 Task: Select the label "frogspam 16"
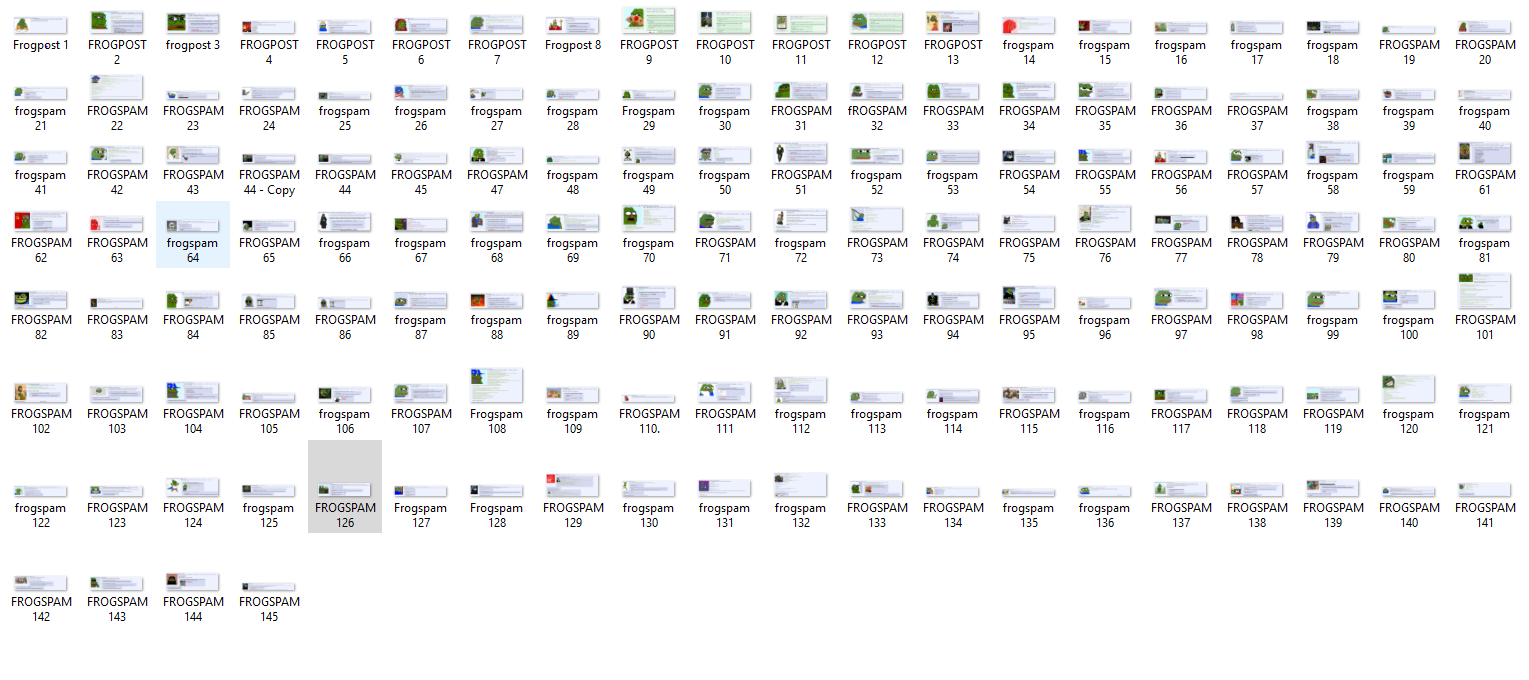pos(1181,53)
